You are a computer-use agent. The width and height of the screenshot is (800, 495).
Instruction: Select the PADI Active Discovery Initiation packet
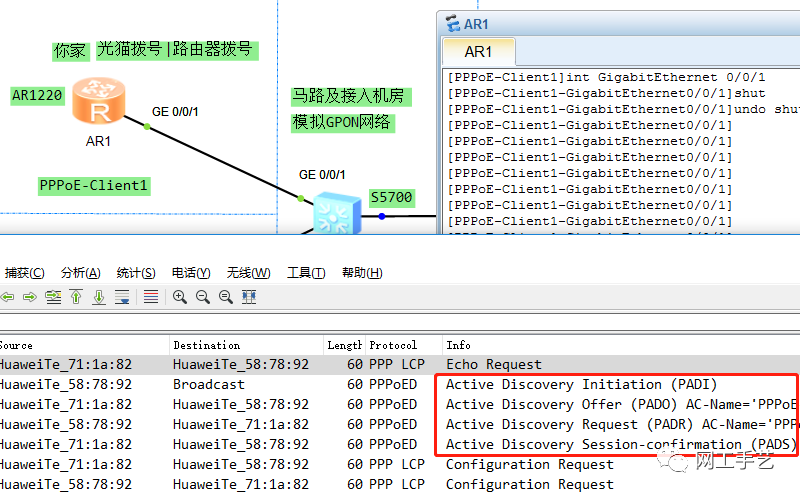(x=400, y=384)
